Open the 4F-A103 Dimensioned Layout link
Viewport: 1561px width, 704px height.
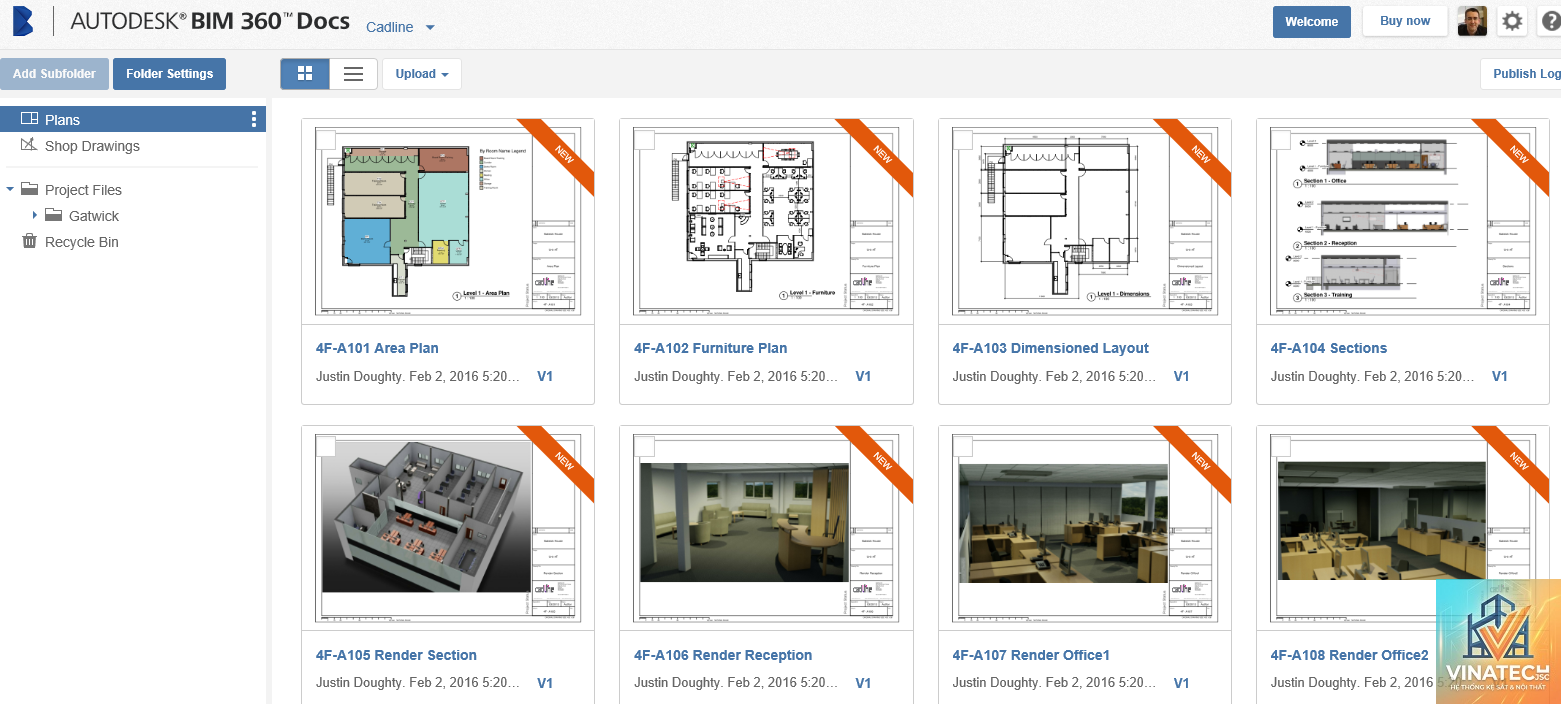pos(1050,348)
